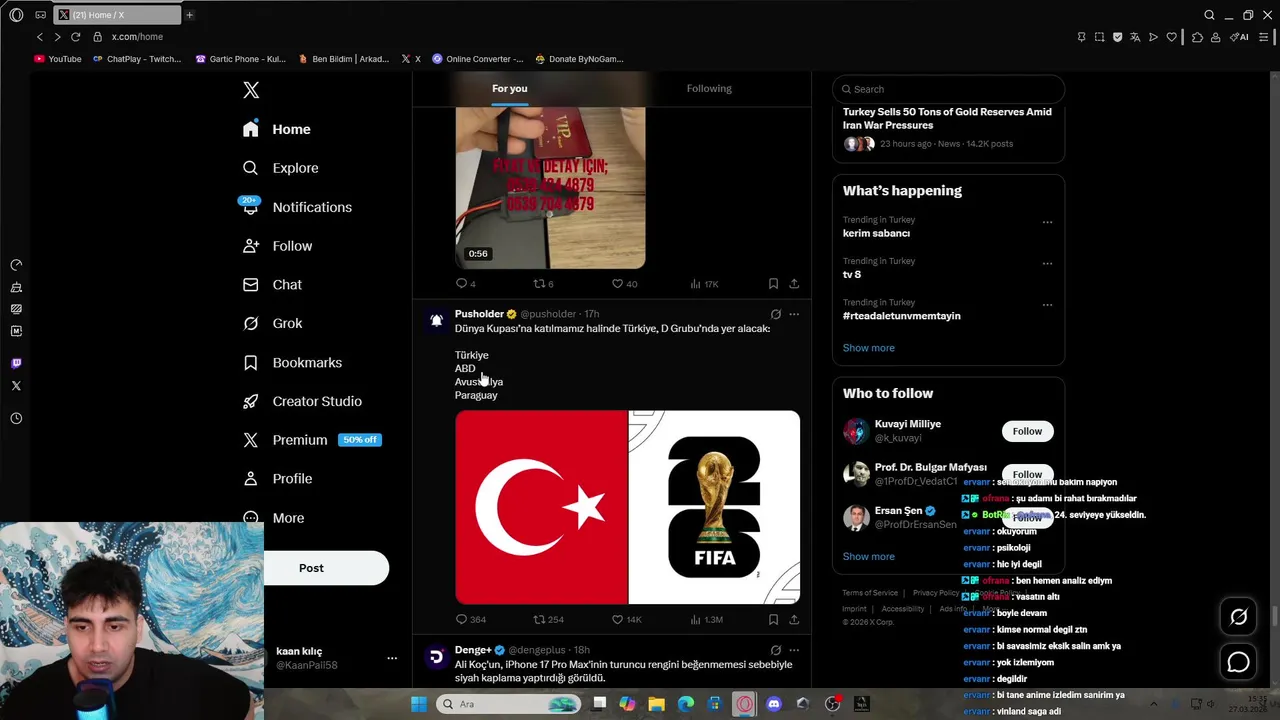The height and width of the screenshot is (720, 1280).
Task: Open options for kerim sabancı trend
Action: (1047, 222)
